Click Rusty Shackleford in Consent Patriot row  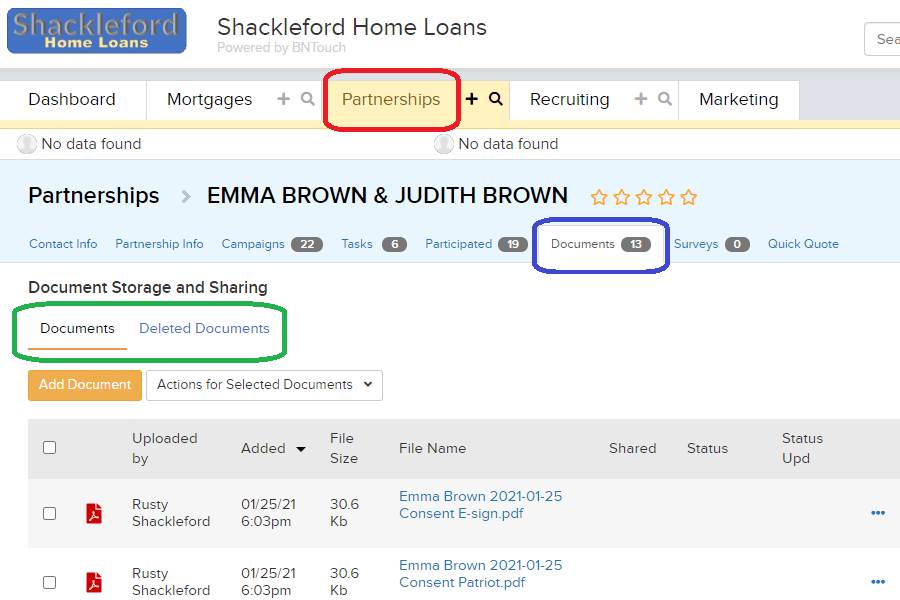(171, 582)
